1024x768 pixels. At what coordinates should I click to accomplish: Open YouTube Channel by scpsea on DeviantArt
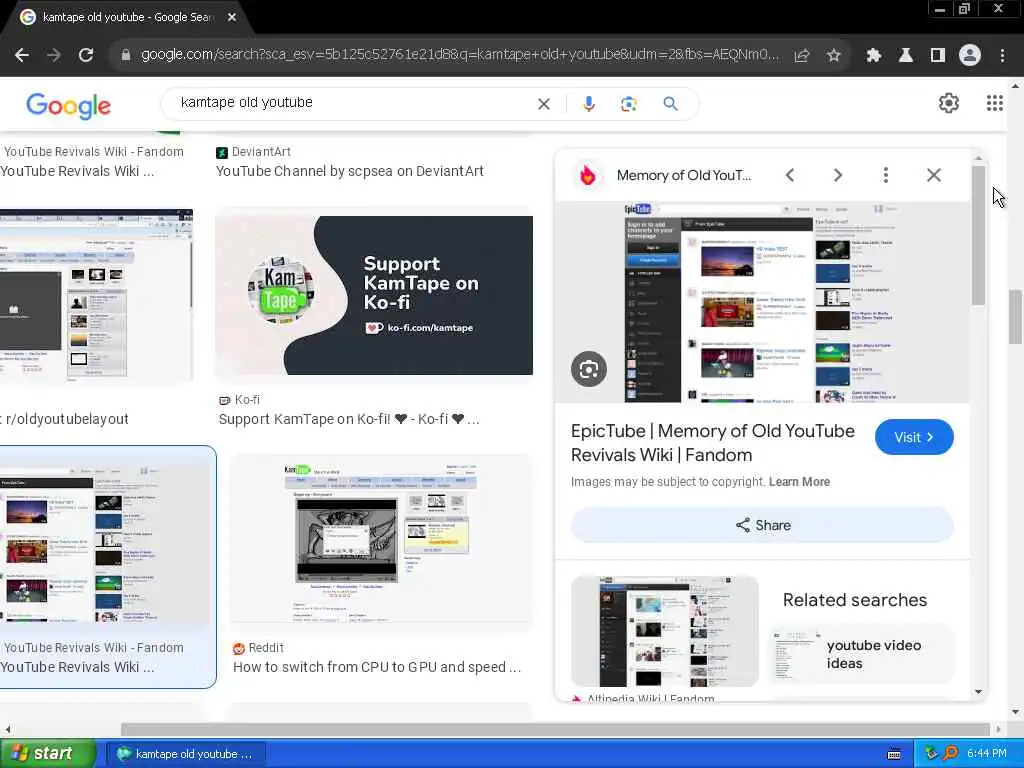click(349, 171)
